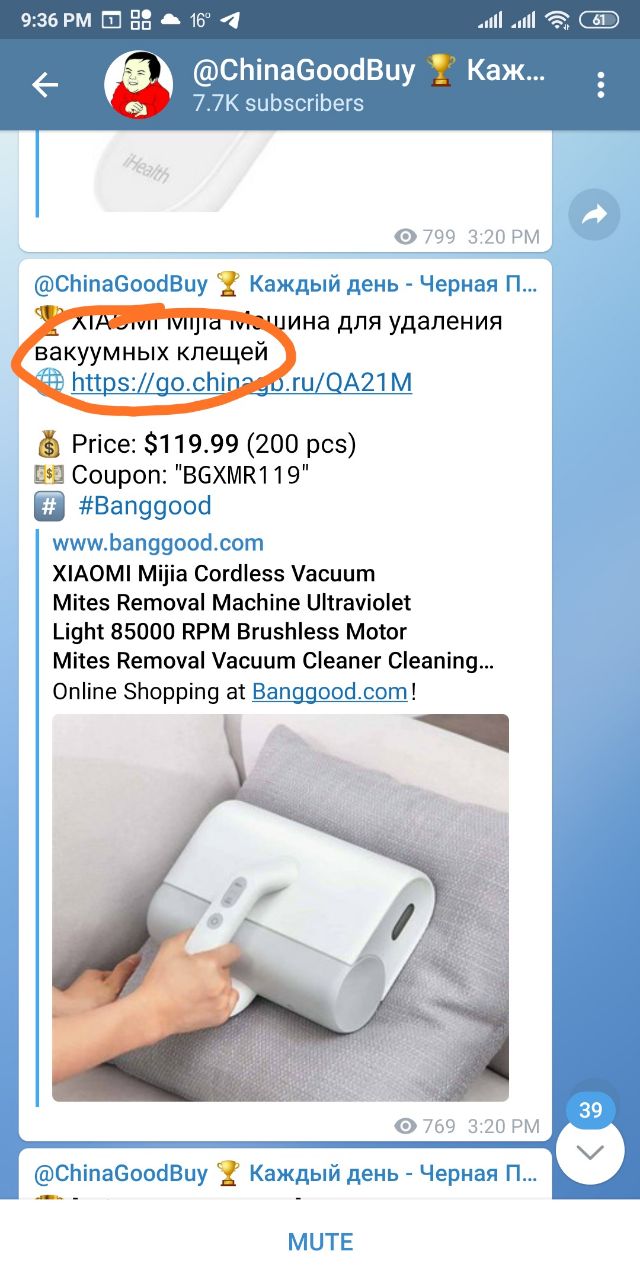Open the https://go.chinagb.ru/QA21M link
Image resolution: width=640 pixels, height=1280 pixels.
tap(241, 382)
